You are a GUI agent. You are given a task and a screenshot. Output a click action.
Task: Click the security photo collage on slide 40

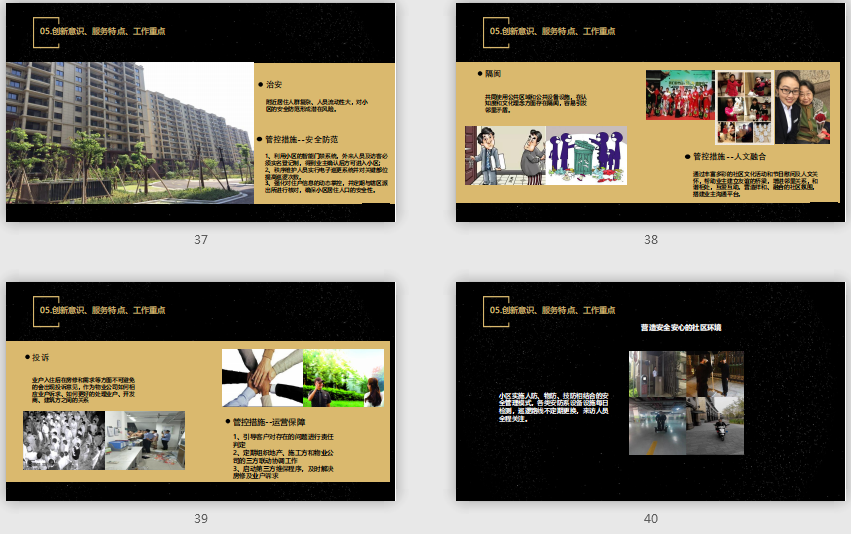pos(686,403)
